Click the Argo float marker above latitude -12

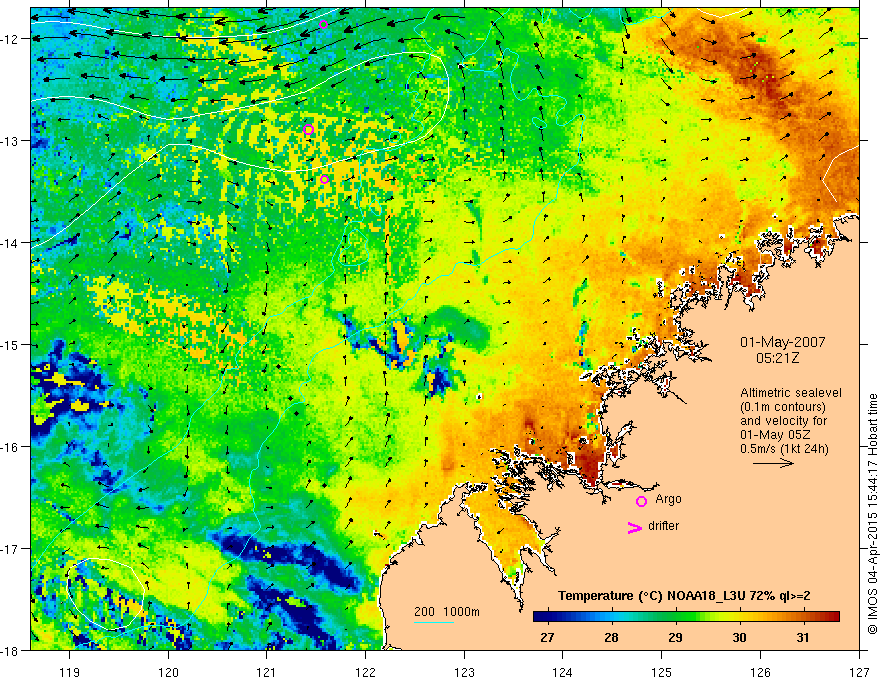pos(323,24)
